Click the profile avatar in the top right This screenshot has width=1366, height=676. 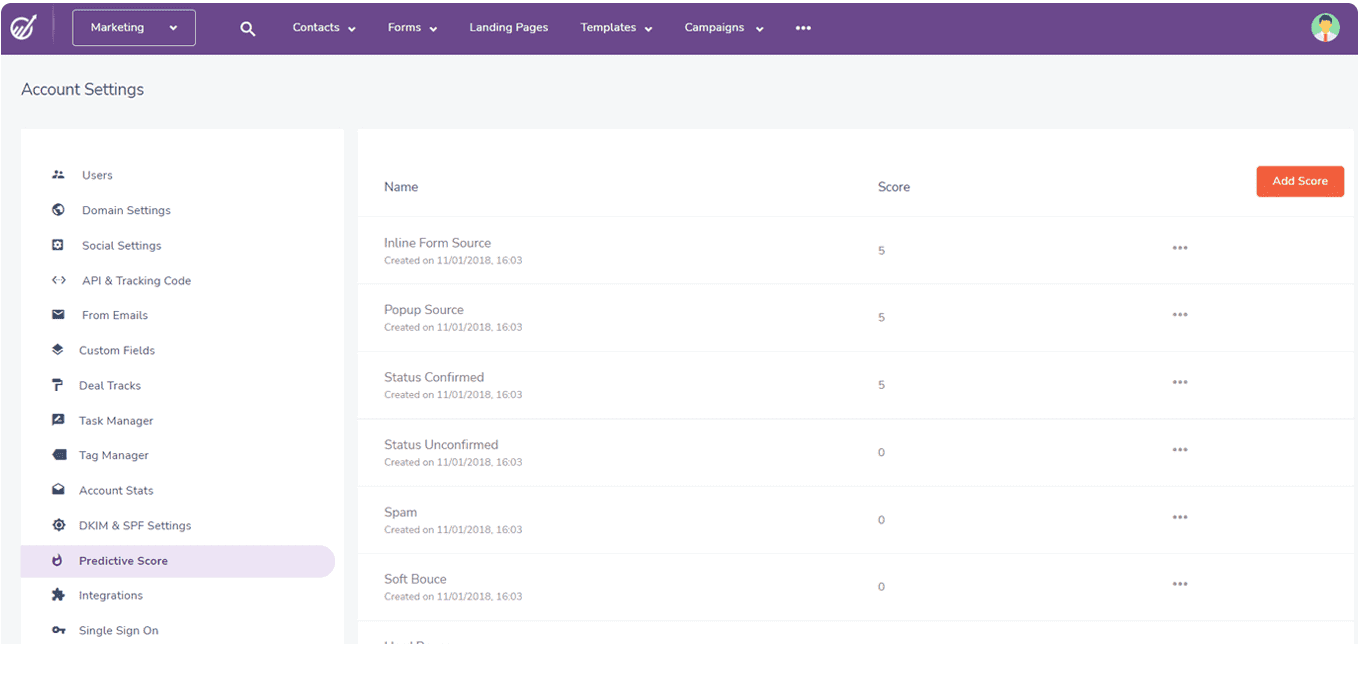[1324, 26]
